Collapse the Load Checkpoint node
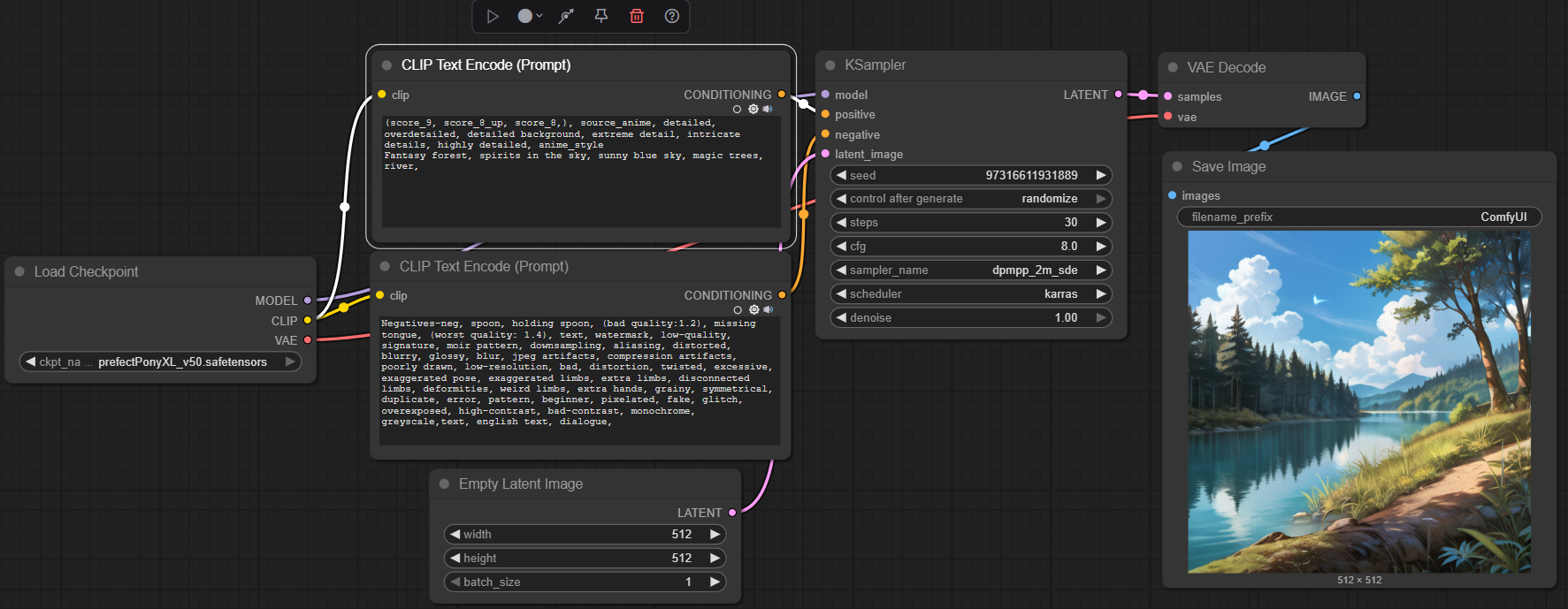Viewport: 1568px width, 609px height. (19, 272)
